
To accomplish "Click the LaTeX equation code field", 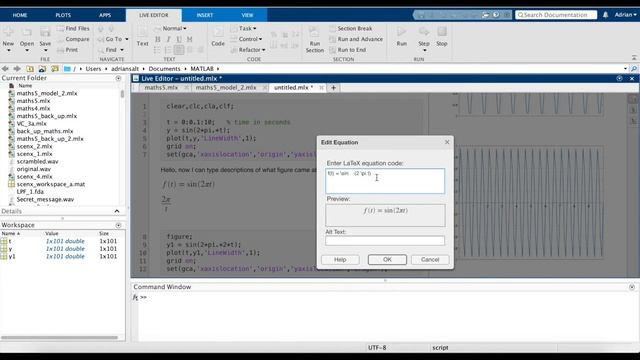I will pos(385,181).
